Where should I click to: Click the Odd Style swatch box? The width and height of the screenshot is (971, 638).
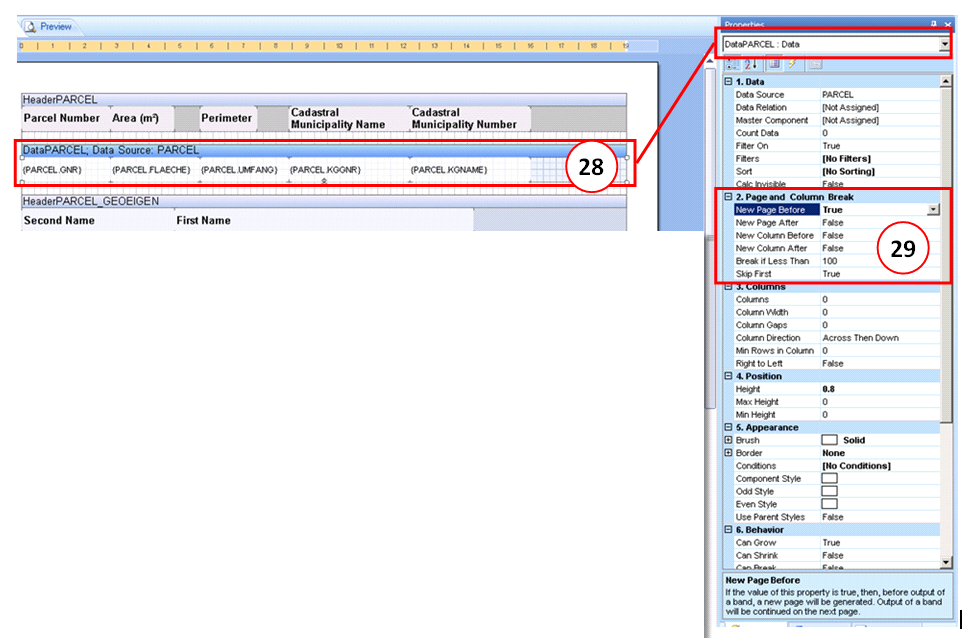(x=829, y=491)
